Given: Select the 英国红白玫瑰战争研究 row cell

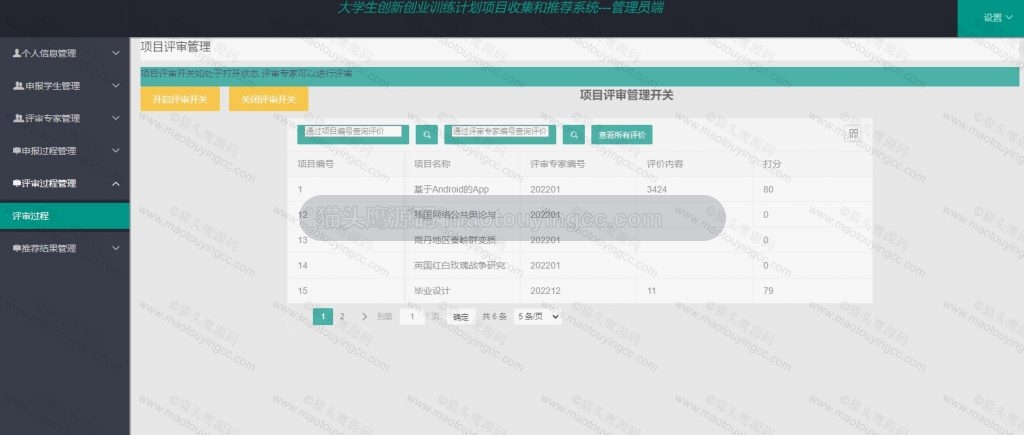Looking at the screenshot, I should tap(462, 266).
